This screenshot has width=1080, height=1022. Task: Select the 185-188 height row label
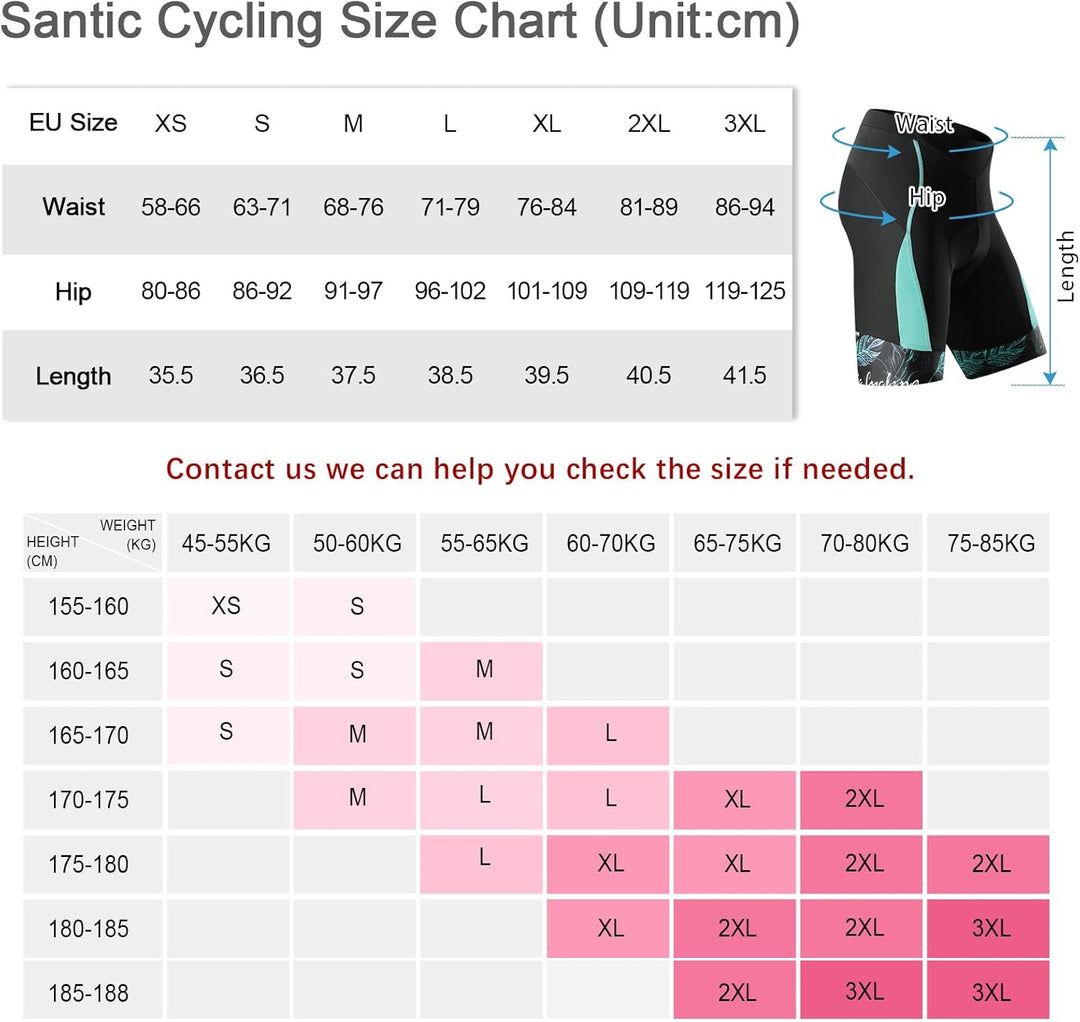89,993
